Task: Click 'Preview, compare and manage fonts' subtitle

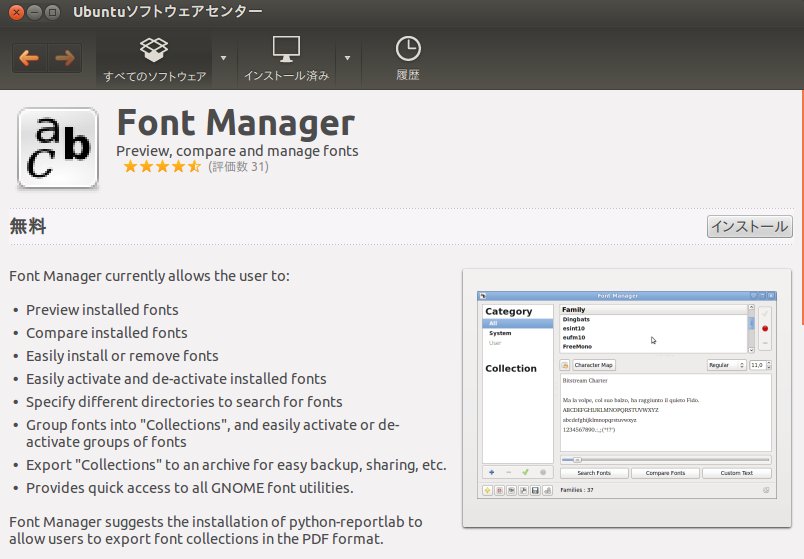Action: tap(237, 151)
